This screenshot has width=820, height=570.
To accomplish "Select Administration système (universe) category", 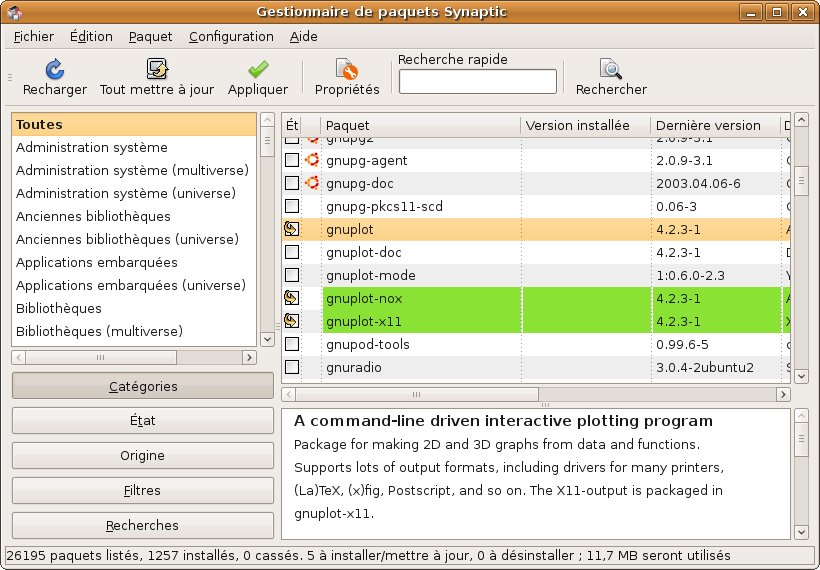I will click(x=134, y=193).
